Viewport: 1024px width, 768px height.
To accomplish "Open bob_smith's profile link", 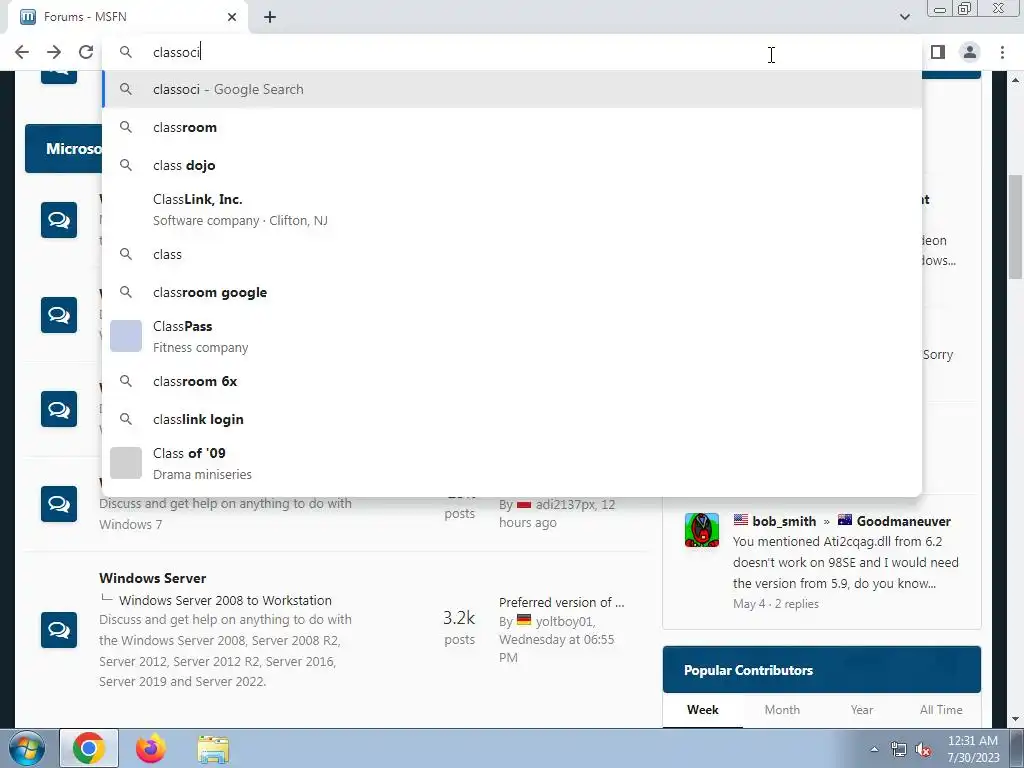I will click(784, 521).
